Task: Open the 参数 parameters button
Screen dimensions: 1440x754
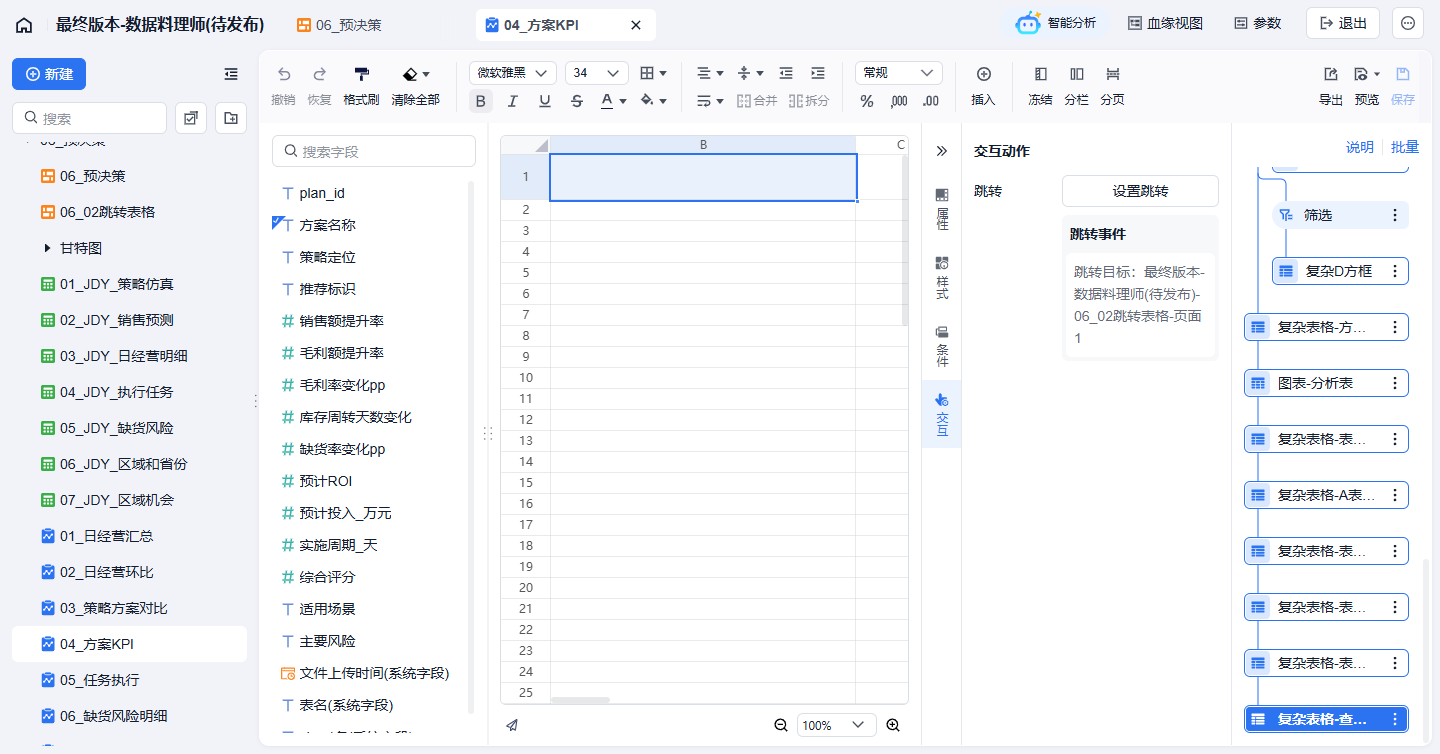Action: pyautogui.click(x=1257, y=23)
